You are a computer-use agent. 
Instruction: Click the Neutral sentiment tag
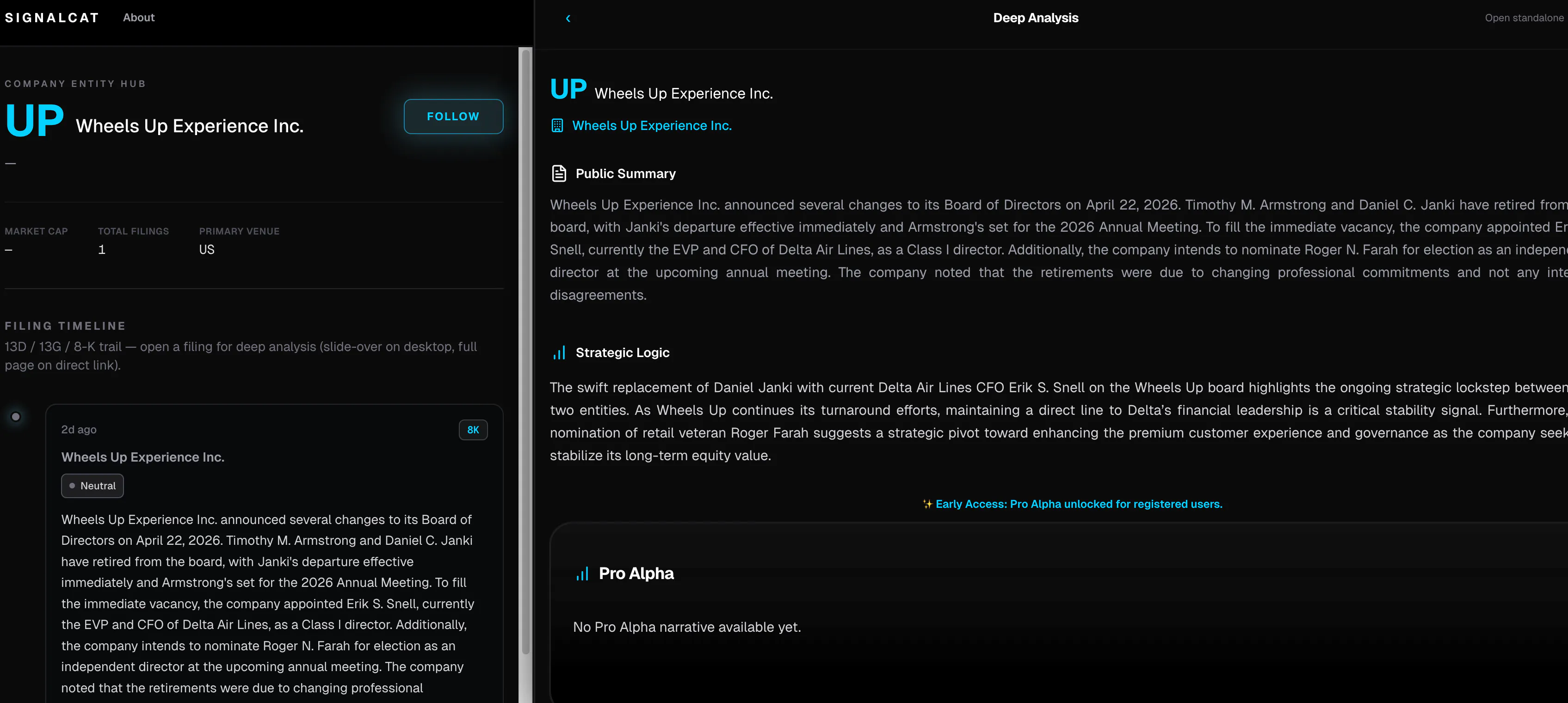[93, 486]
